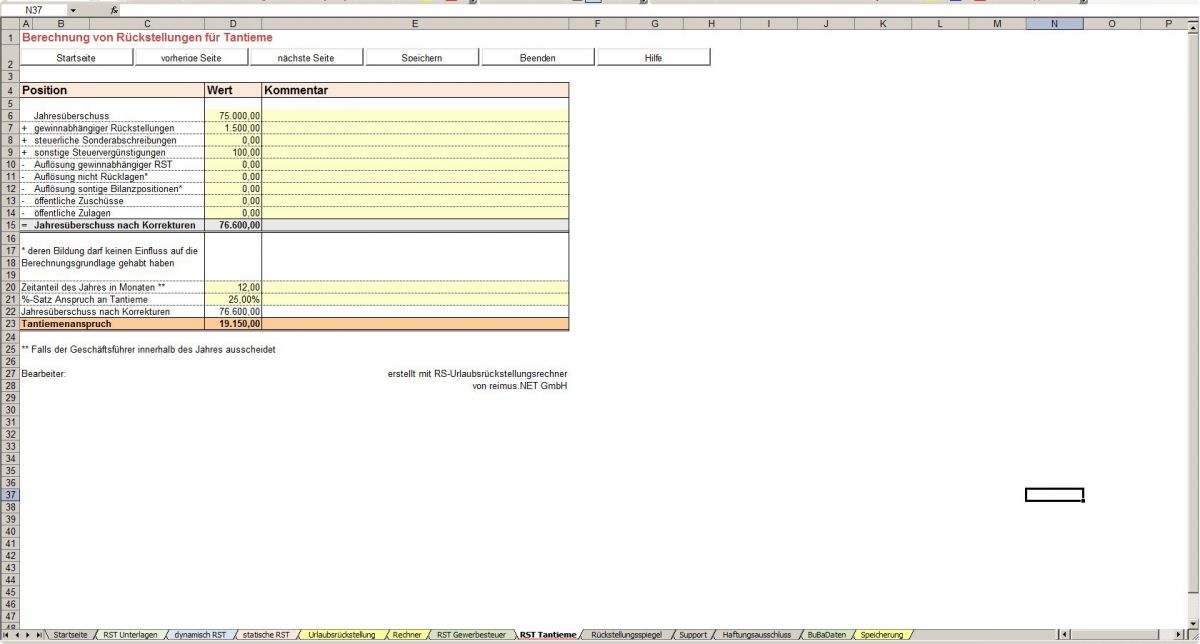1200x644 pixels.
Task: Select column E header
Action: pyautogui.click(x=415, y=23)
